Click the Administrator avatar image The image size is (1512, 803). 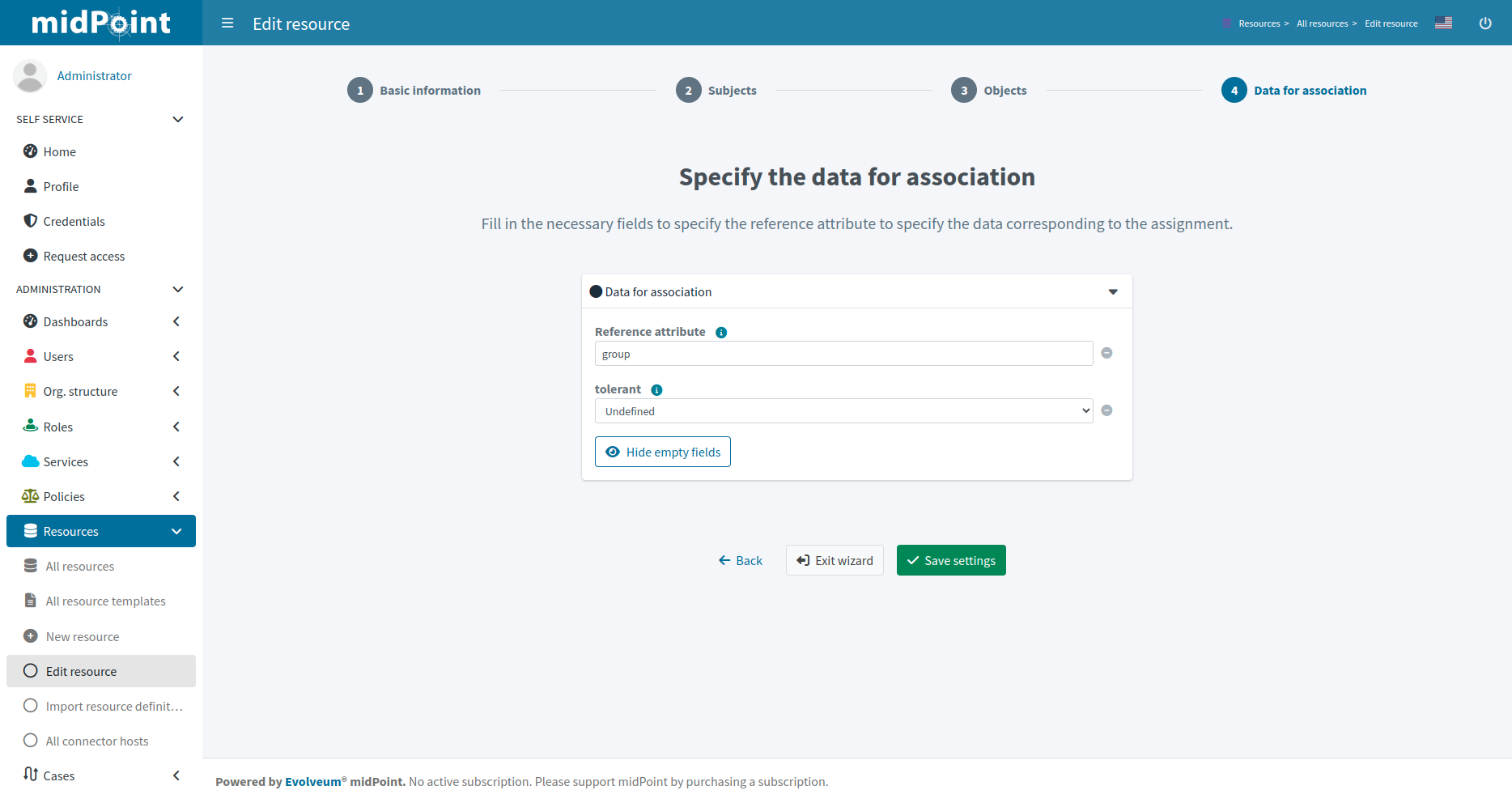coord(30,76)
